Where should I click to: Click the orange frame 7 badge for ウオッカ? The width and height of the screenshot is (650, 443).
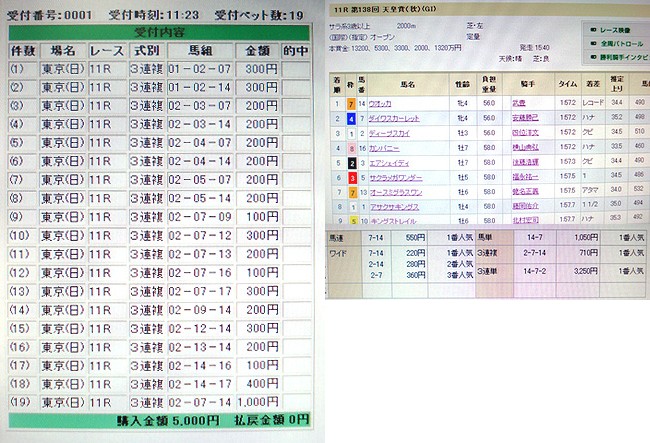(x=349, y=102)
